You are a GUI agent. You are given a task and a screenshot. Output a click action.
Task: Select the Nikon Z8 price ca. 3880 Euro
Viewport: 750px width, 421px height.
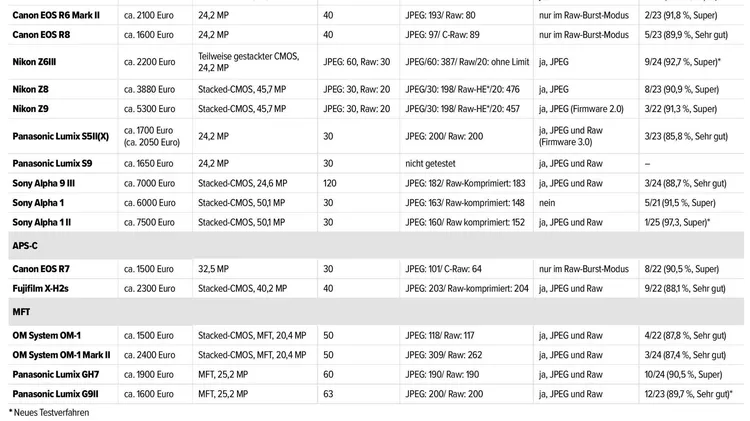149,89
